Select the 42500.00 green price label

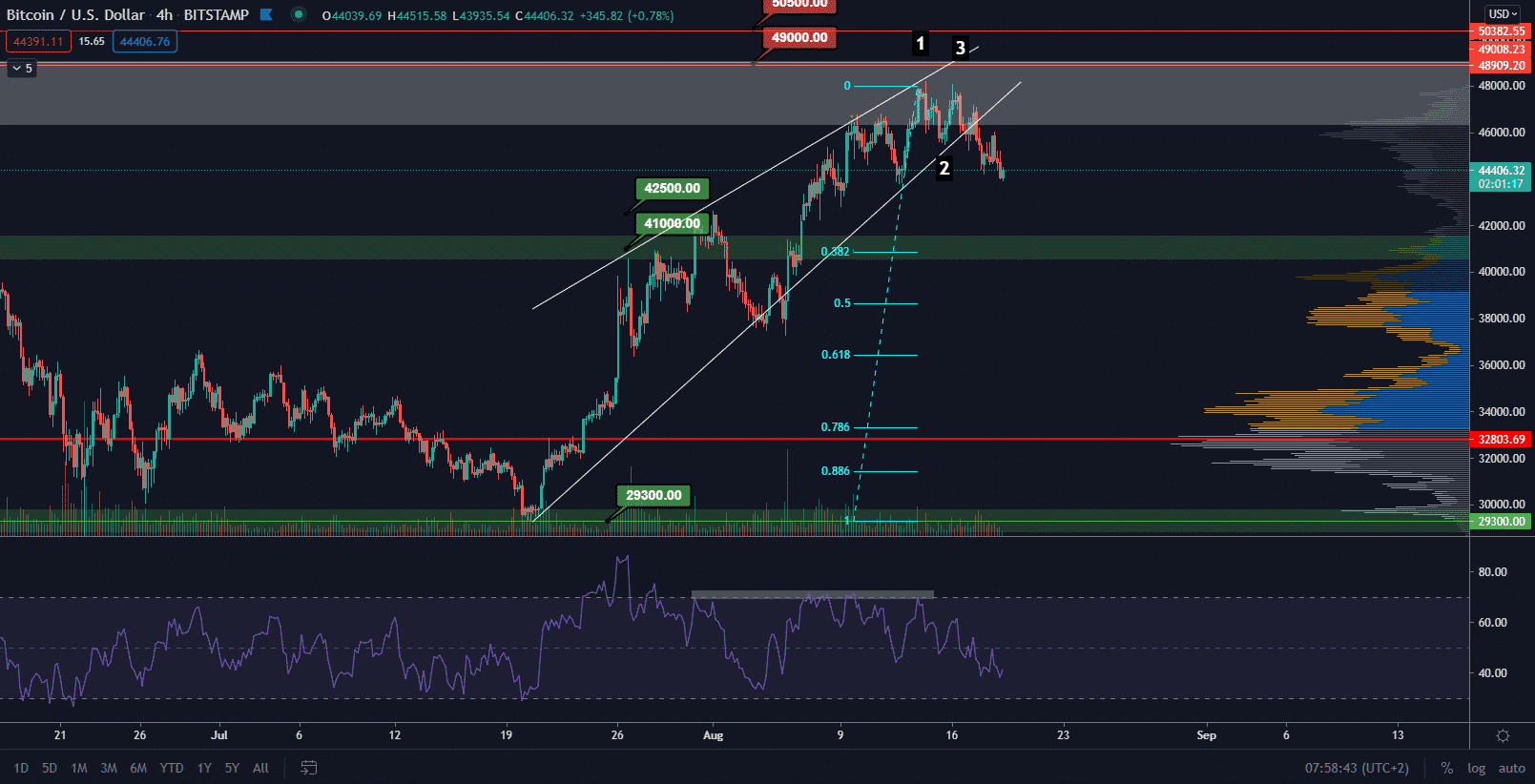point(672,189)
